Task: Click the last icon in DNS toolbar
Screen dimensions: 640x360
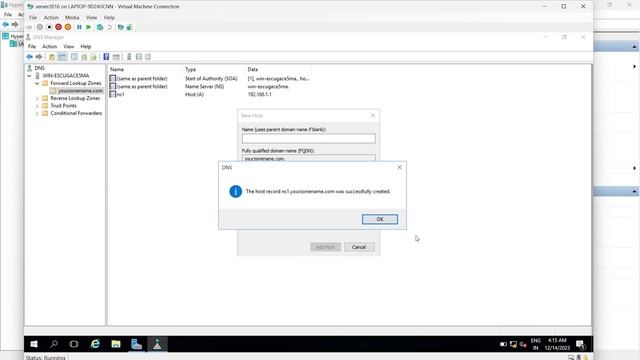Action: 148,57
